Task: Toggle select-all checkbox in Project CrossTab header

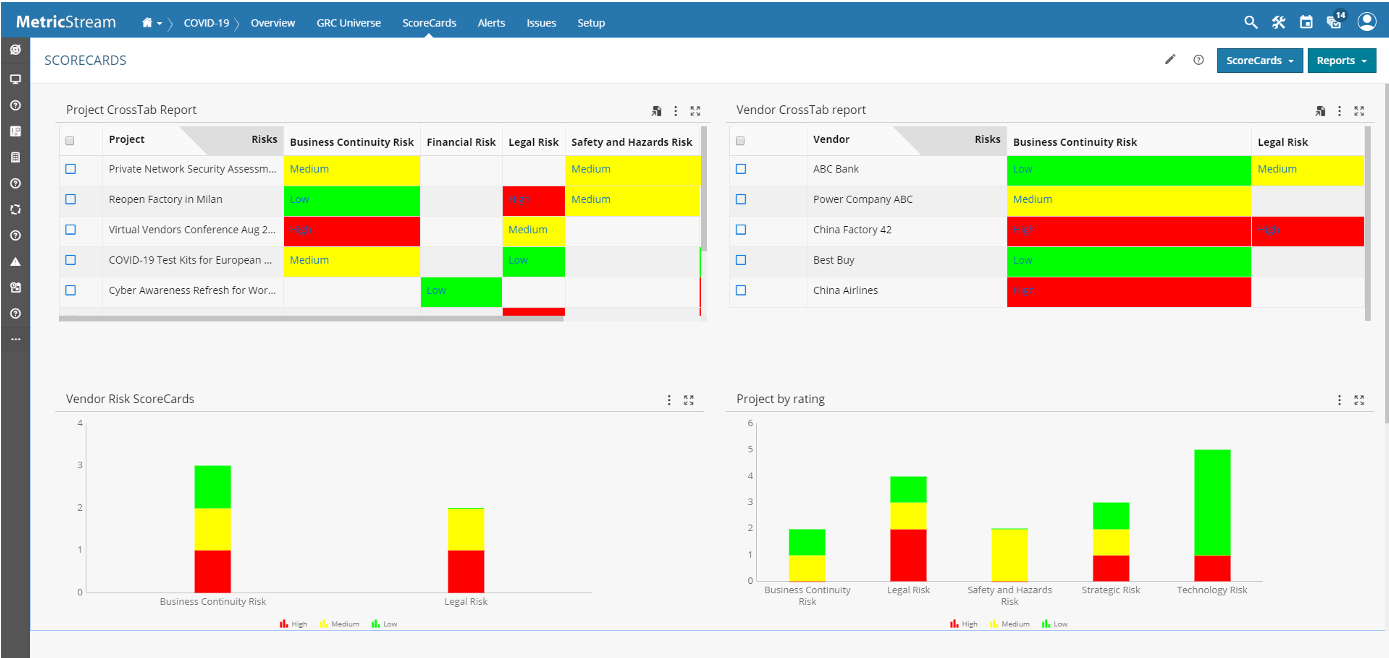Action: pyautogui.click(x=70, y=141)
